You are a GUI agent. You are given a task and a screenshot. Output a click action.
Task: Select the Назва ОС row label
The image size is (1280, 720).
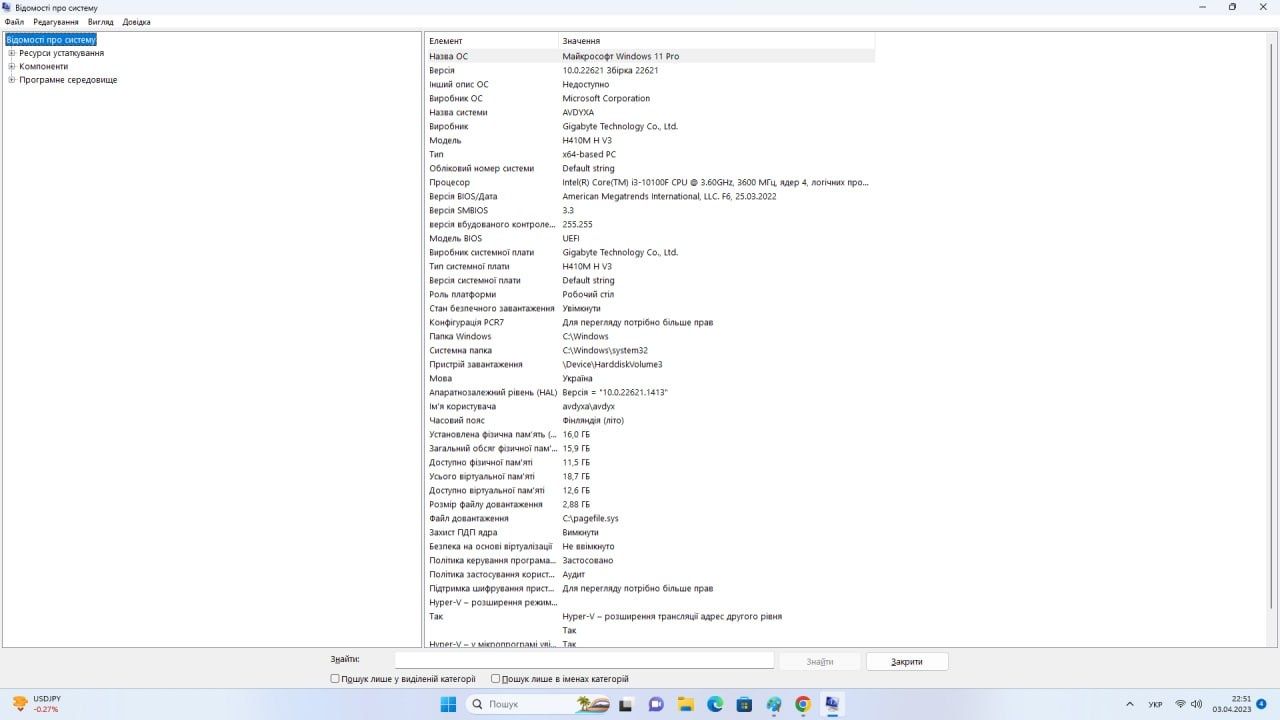[x=448, y=56]
